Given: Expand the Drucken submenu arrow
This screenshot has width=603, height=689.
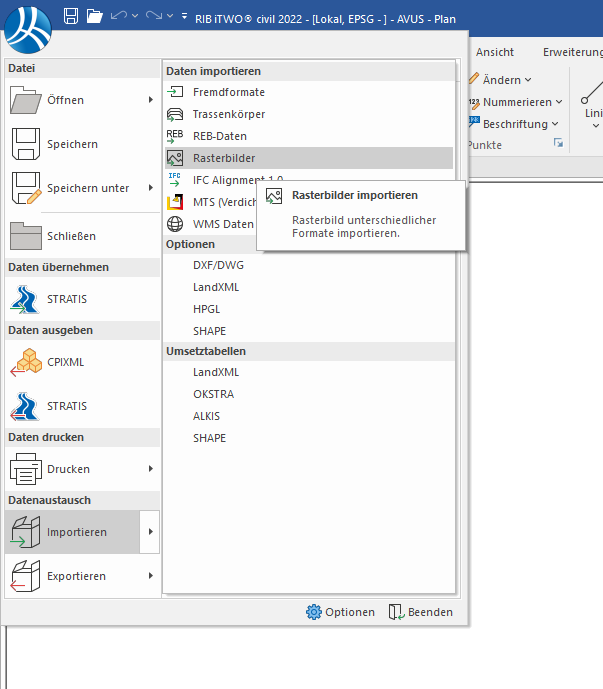Looking at the screenshot, I should click(x=151, y=468).
